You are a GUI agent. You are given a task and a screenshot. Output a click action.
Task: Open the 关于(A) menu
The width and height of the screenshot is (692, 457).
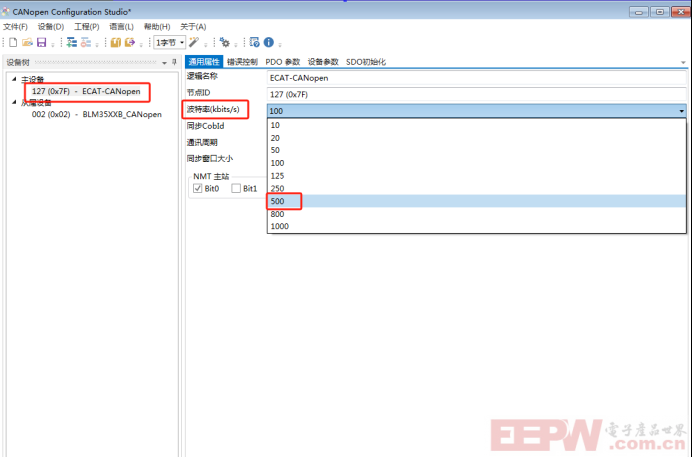[x=193, y=27]
